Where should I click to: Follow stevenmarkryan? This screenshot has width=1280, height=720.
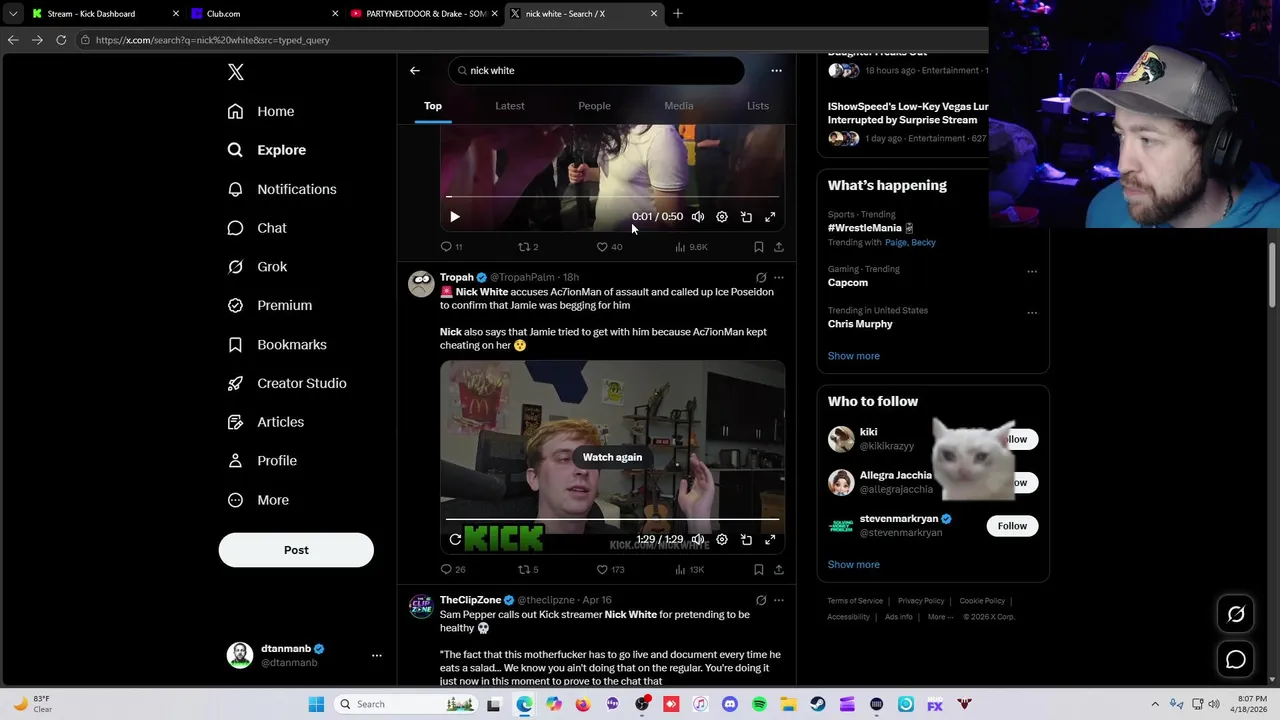pos(1012,526)
